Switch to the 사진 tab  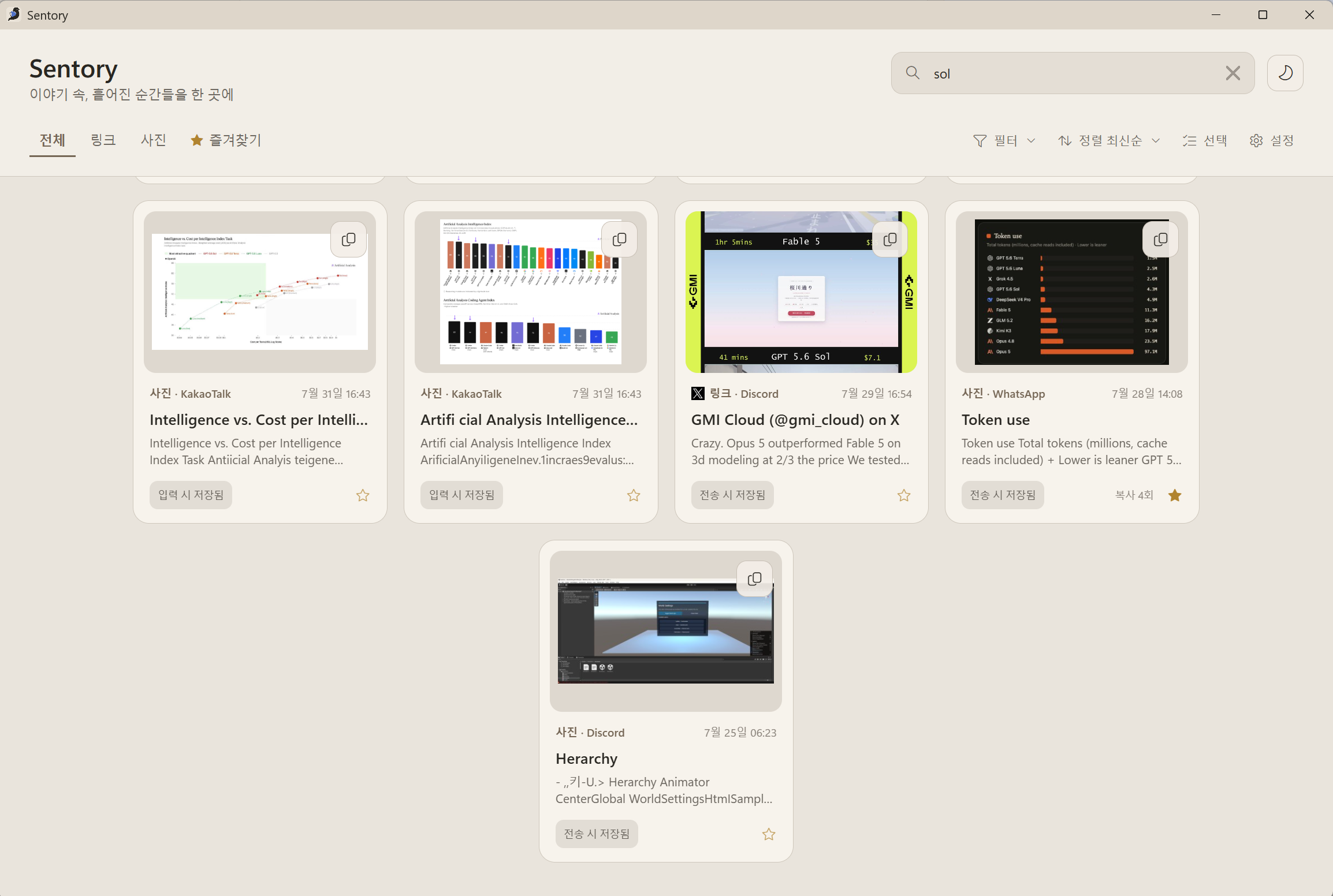[x=154, y=140]
